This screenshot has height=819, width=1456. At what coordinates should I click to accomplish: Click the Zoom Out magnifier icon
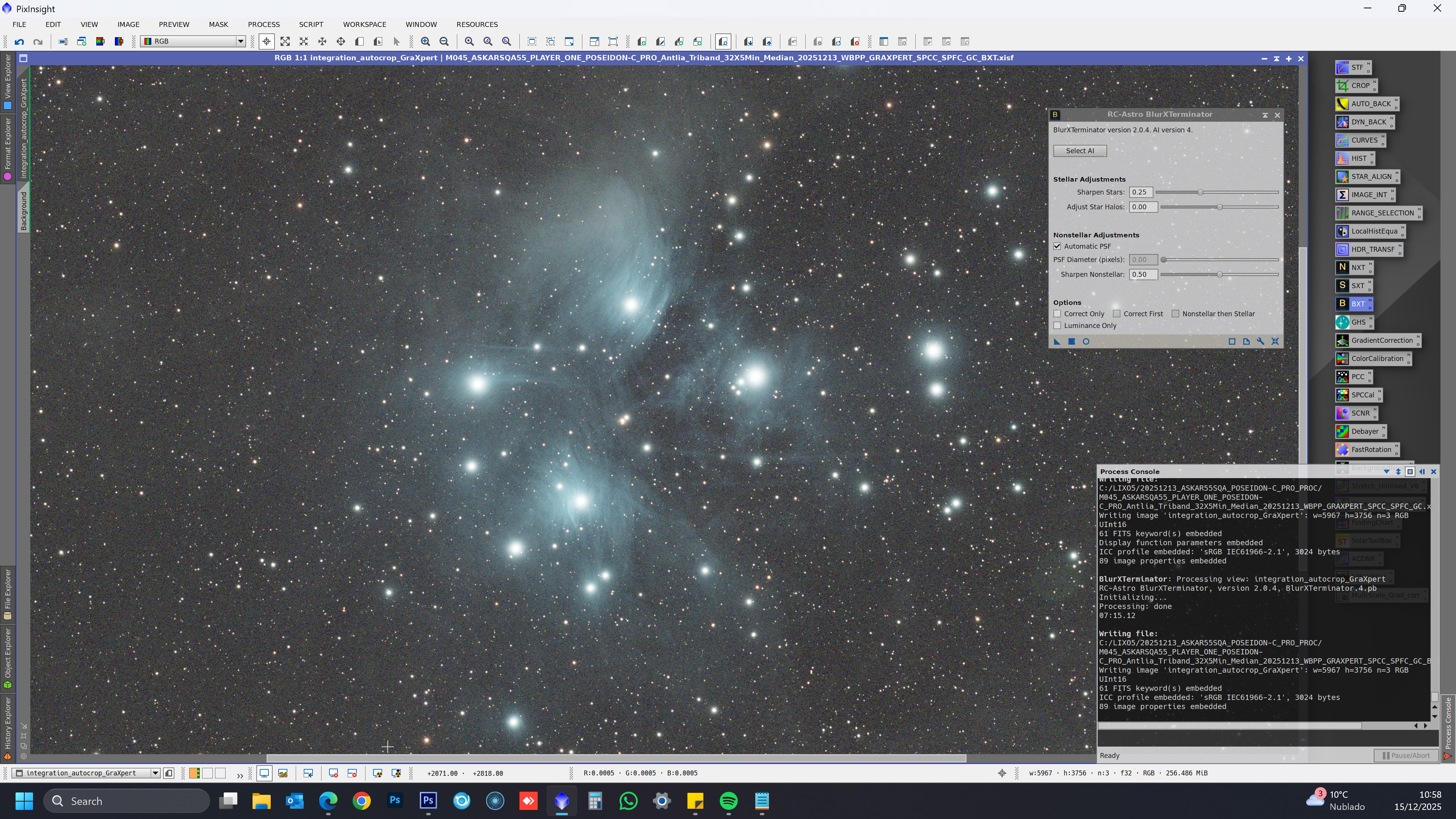(444, 41)
